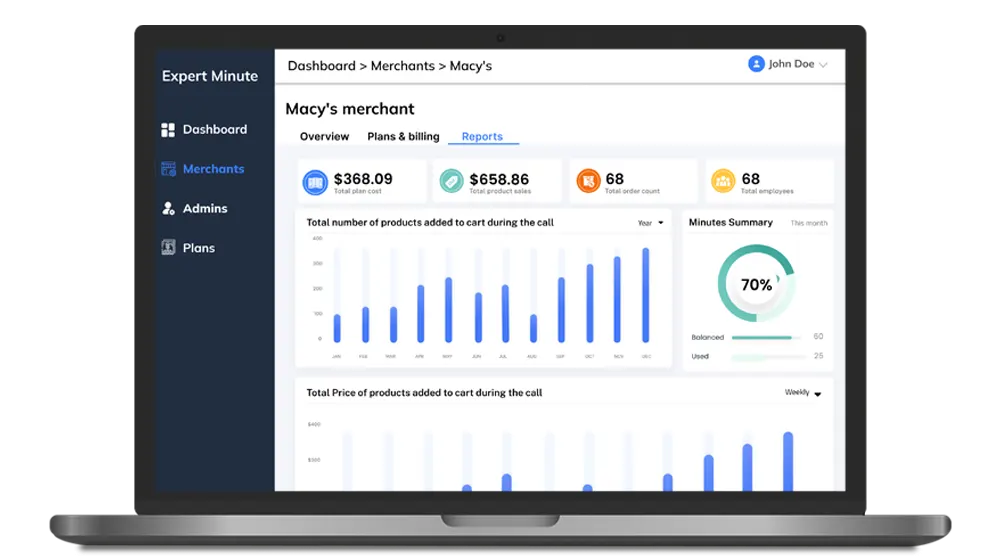Click the DEC bar in products chart
The image size is (1000, 556).
coord(646,295)
